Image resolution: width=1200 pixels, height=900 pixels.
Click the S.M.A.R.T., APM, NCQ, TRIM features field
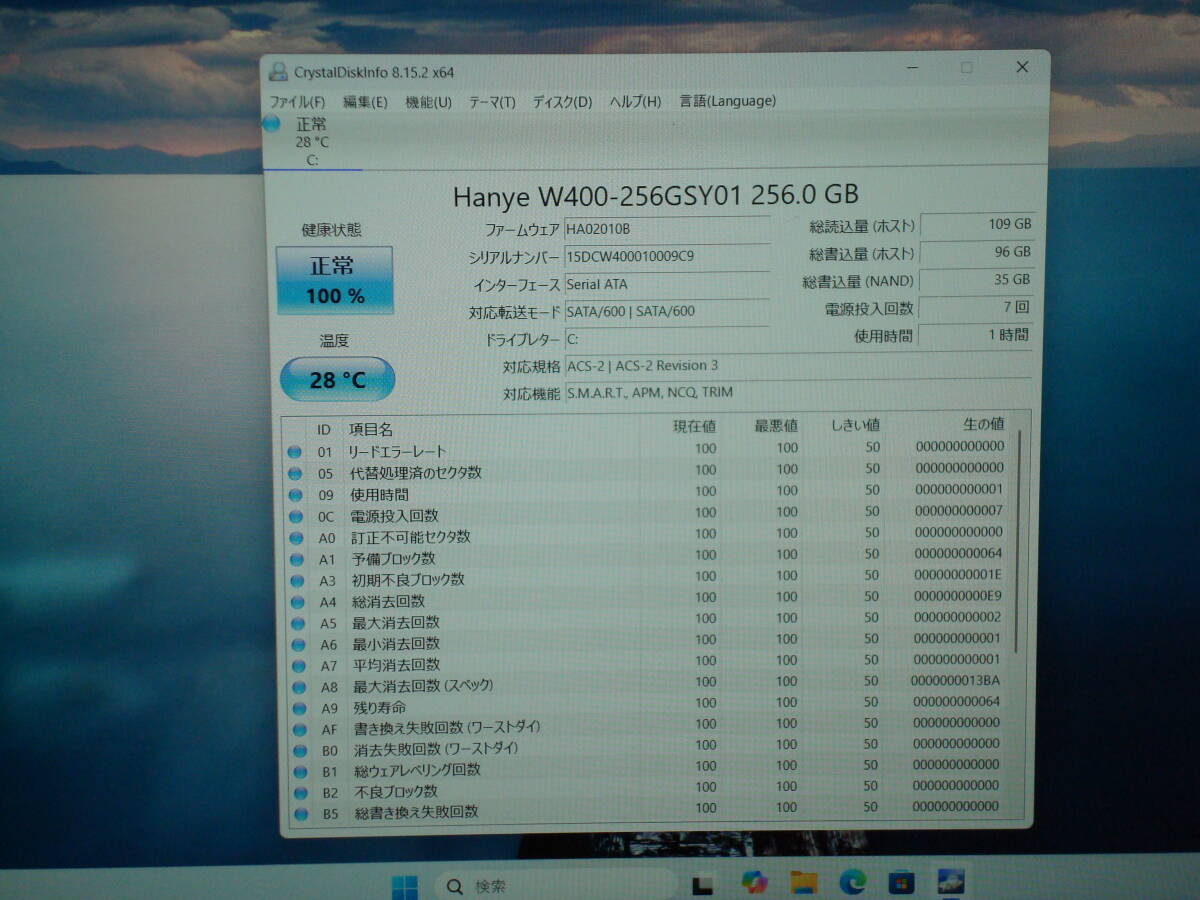click(x=798, y=393)
